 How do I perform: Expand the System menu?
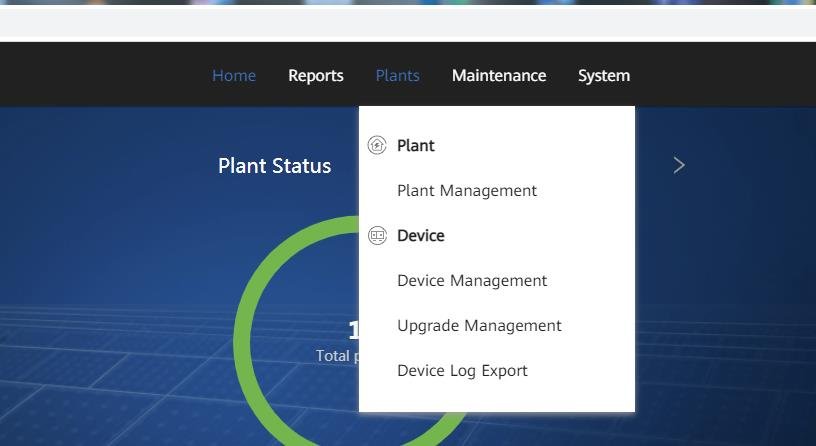pos(604,76)
